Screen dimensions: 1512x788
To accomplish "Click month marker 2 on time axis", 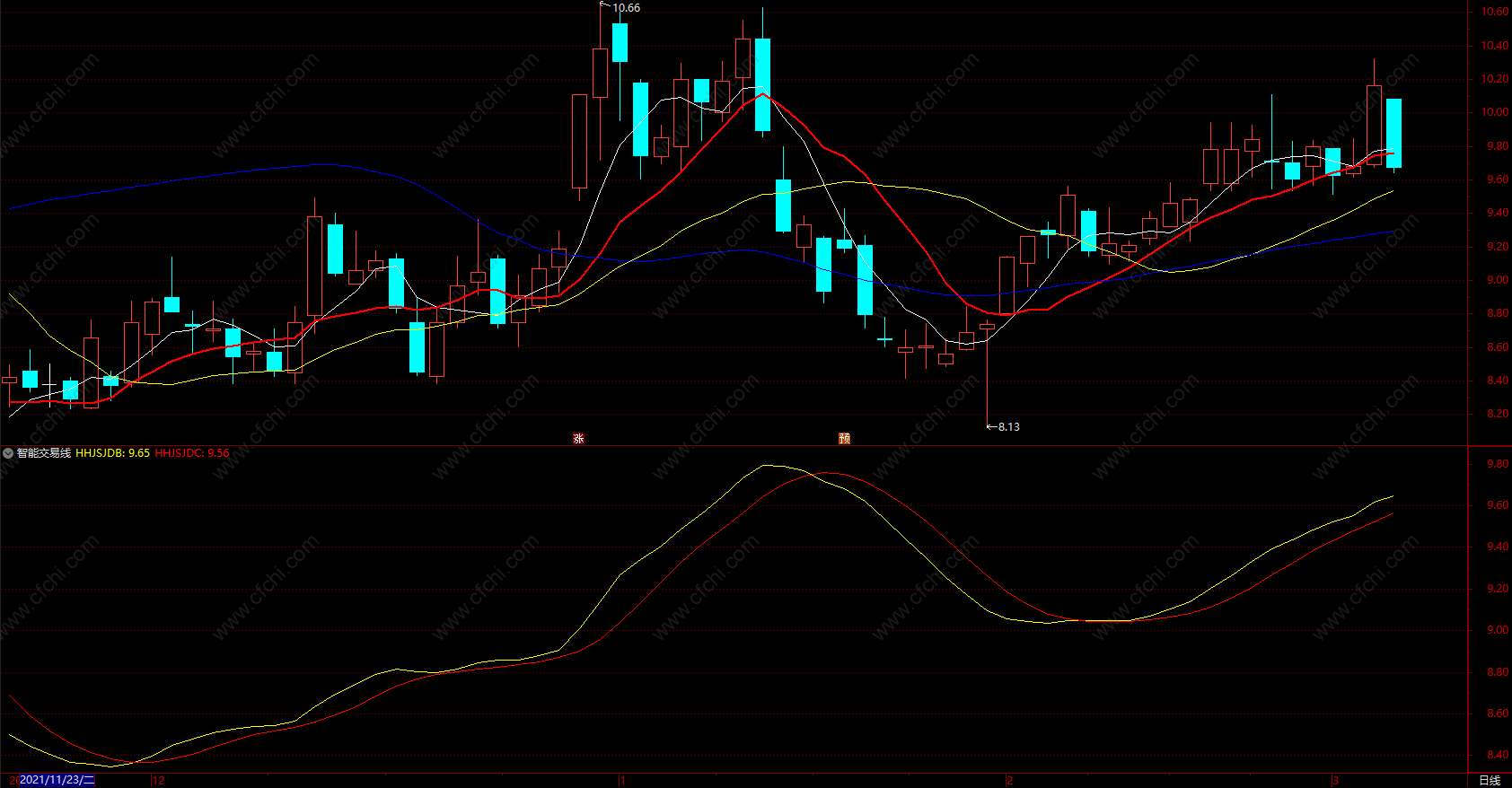I will (x=1009, y=781).
